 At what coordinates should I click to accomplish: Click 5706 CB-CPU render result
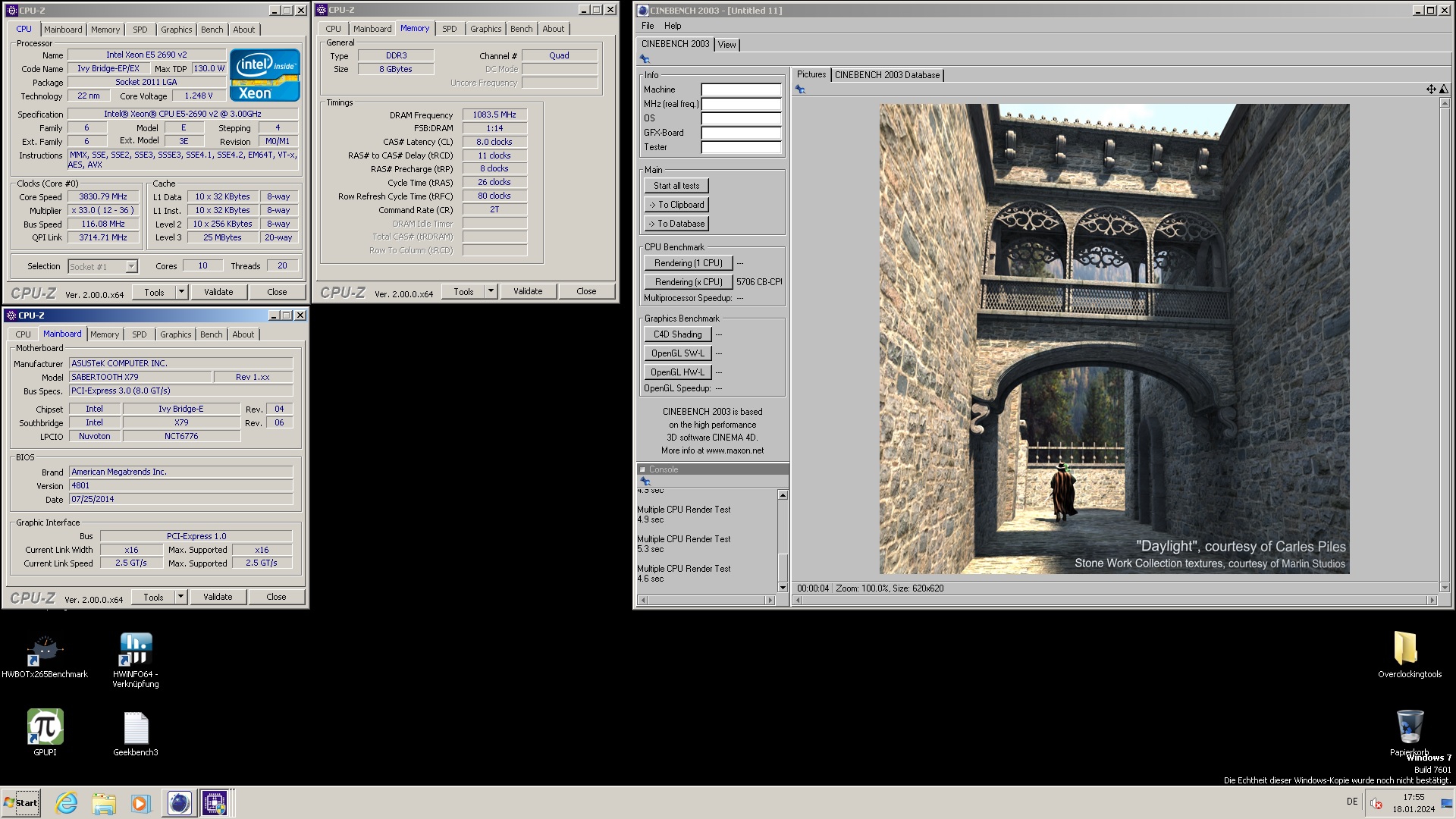click(x=759, y=282)
